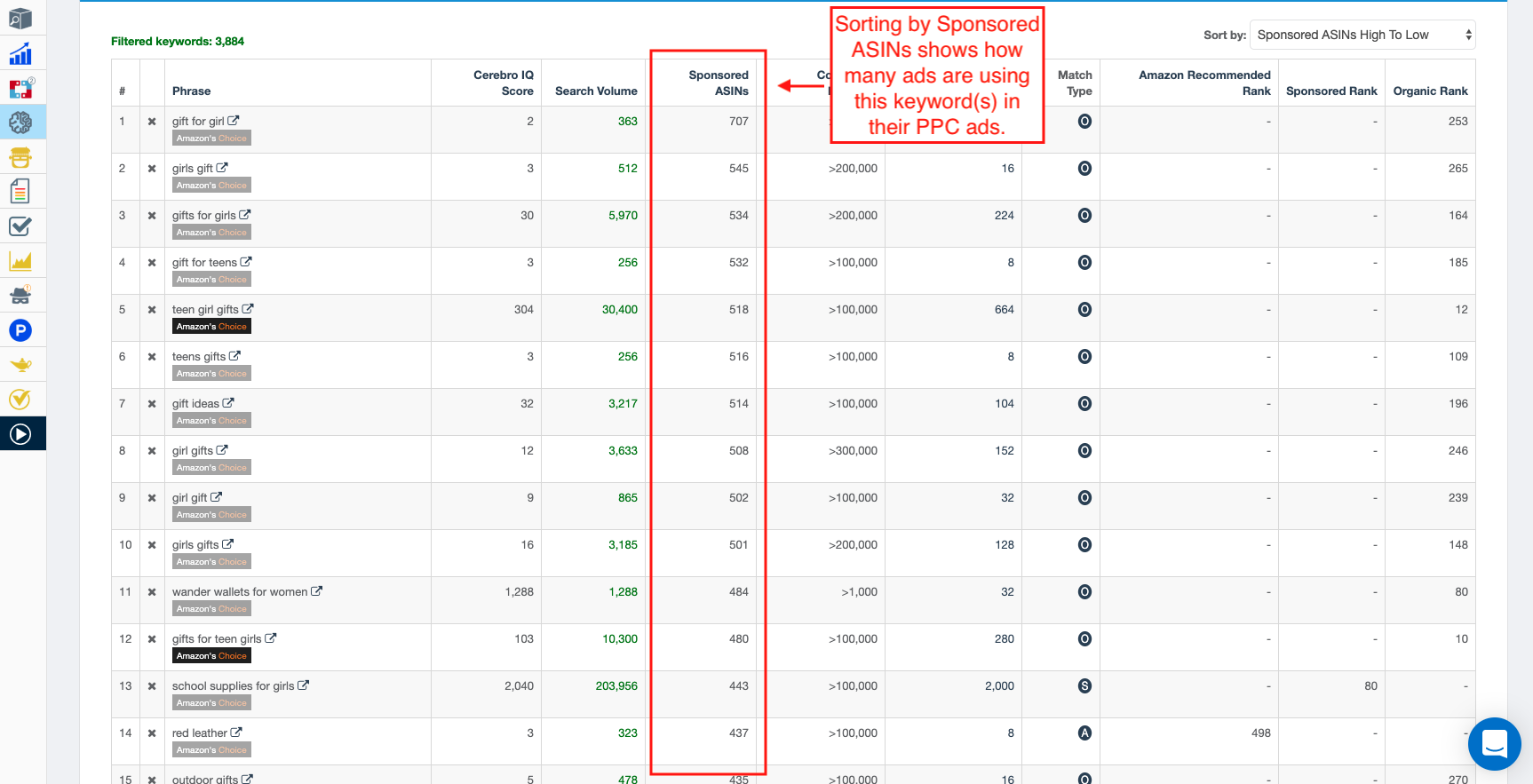Click the Cerebro IQ Score column header
This screenshot has height=784, width=1533.
click(x=503, y=83)
